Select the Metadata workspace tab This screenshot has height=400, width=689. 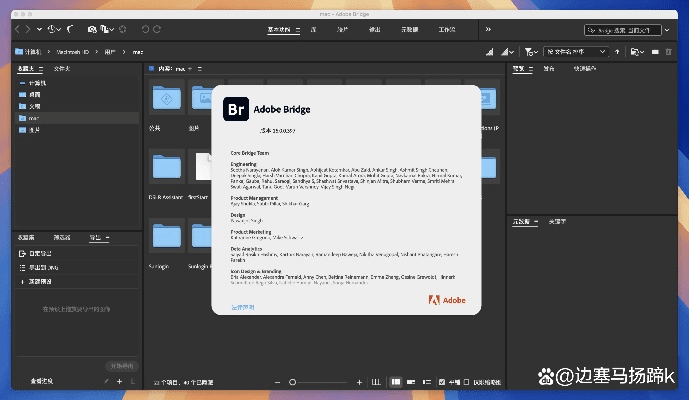point(410,30)
